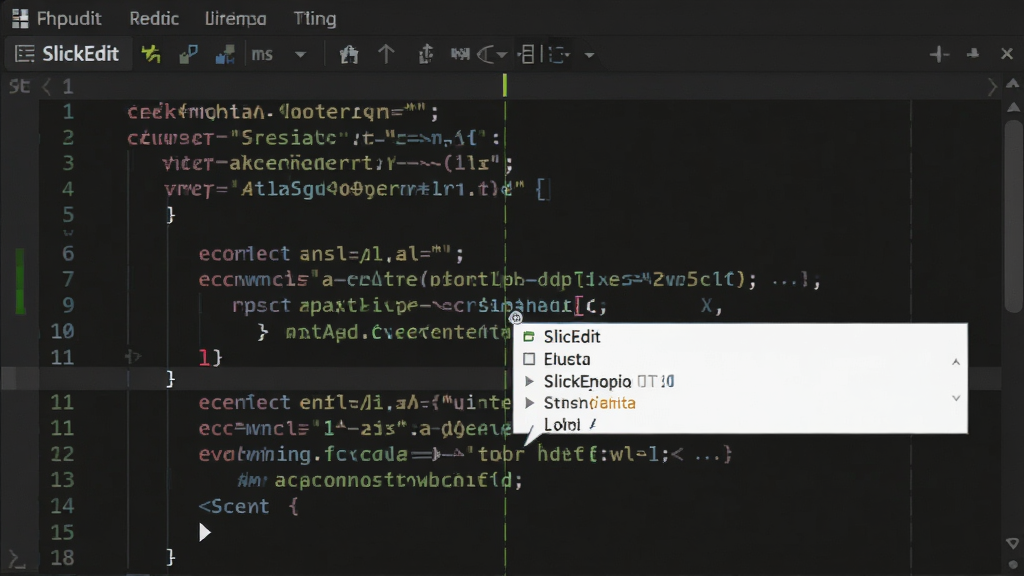Click line number 1 in gutter
This screenshot has height=576, width=1024.
pyautogui.click(x=68, y=112)
